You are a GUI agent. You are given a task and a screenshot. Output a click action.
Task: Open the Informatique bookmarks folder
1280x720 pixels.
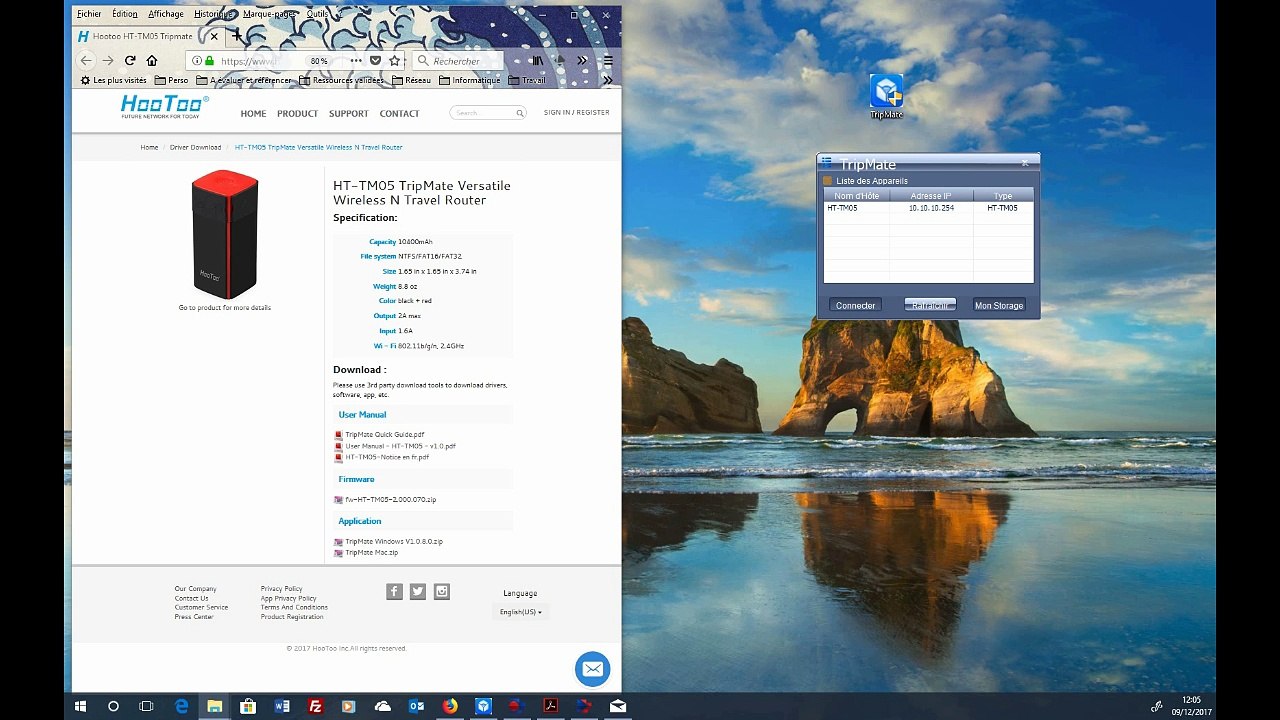(x=470, y=80)
